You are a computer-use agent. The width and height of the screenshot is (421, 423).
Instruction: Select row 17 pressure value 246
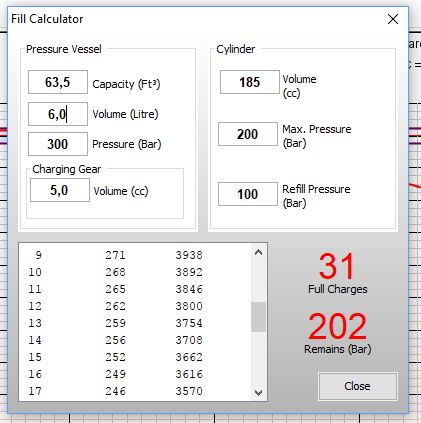[115, 391]
